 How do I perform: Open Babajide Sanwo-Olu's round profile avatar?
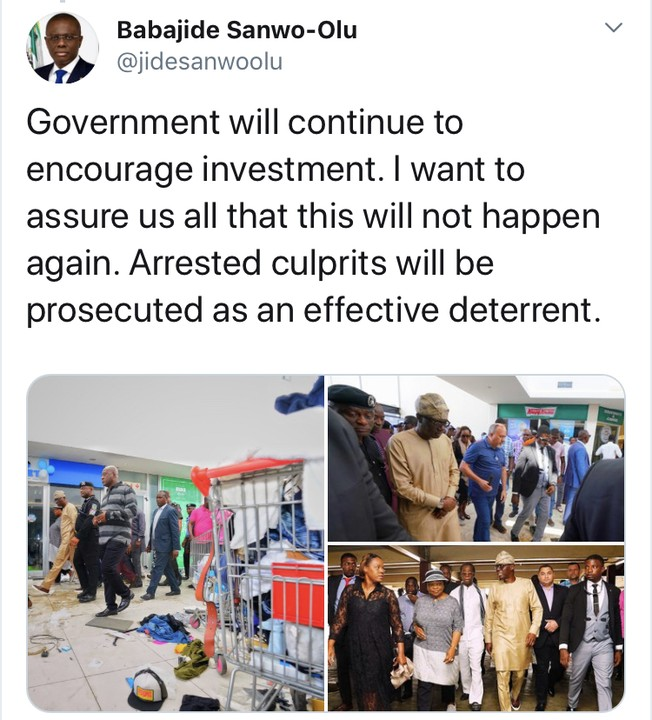click(x=62, y=47)
